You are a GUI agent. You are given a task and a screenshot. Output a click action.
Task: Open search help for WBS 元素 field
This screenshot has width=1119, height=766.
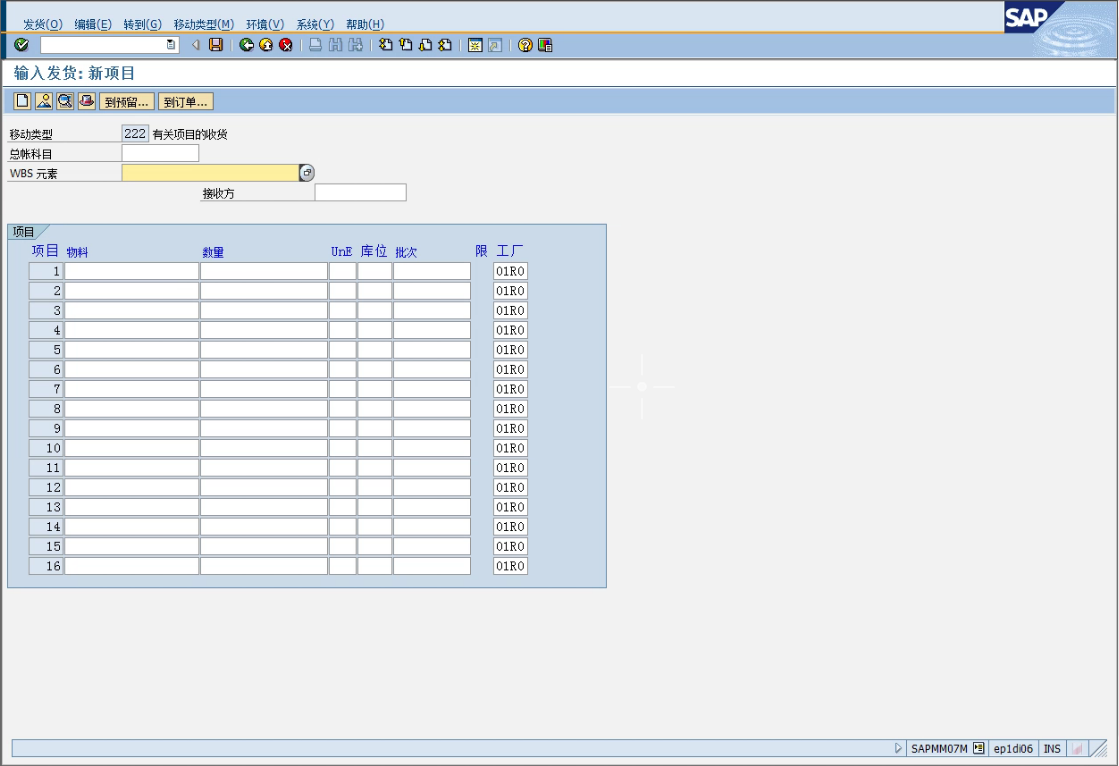[307, 173]
